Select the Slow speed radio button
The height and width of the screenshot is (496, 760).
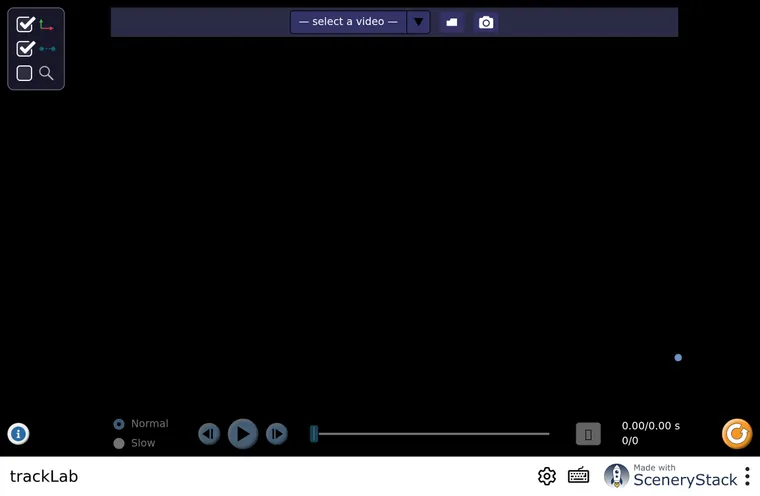[119, 443]
